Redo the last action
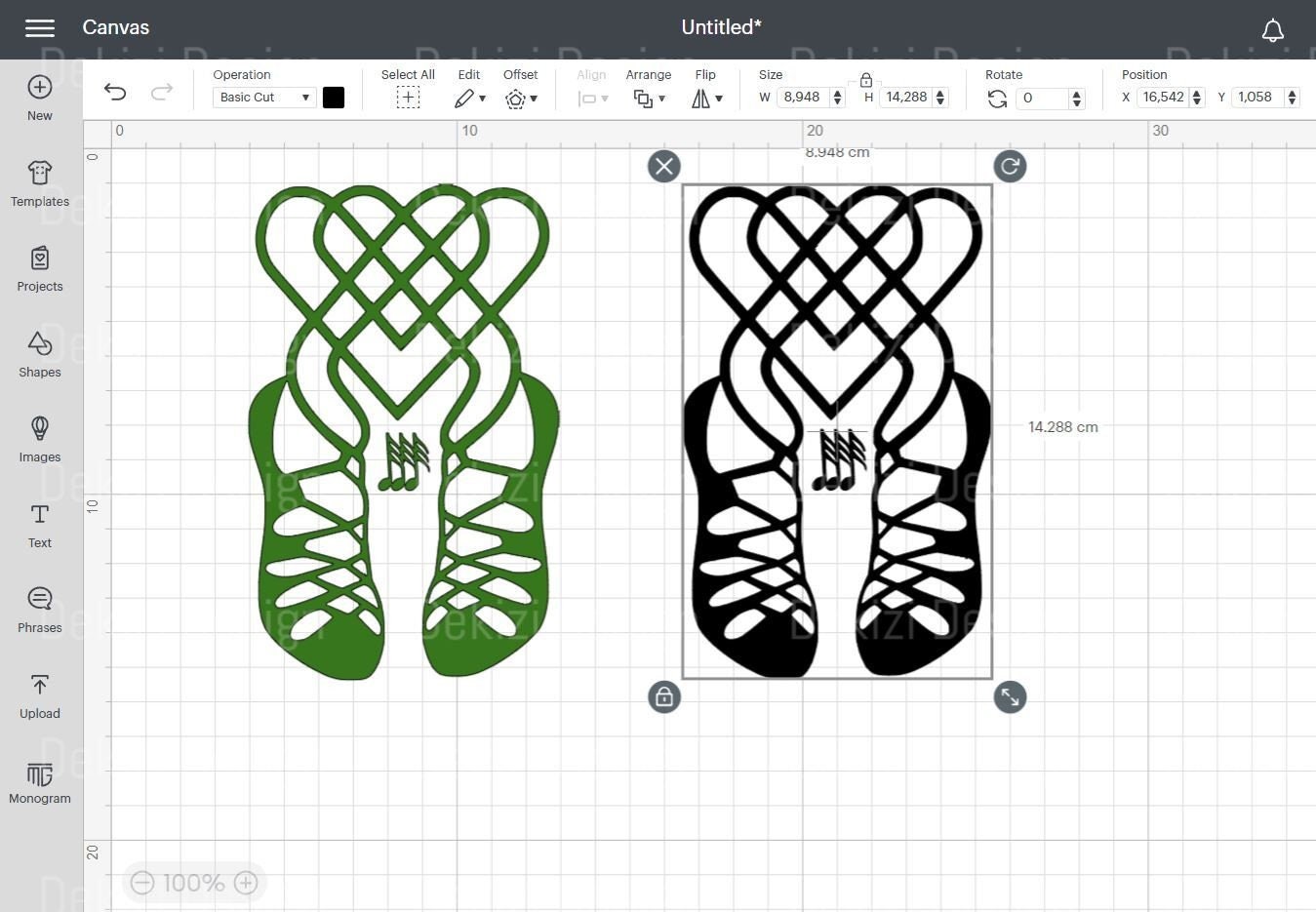1316x912 pixels. 162,92
